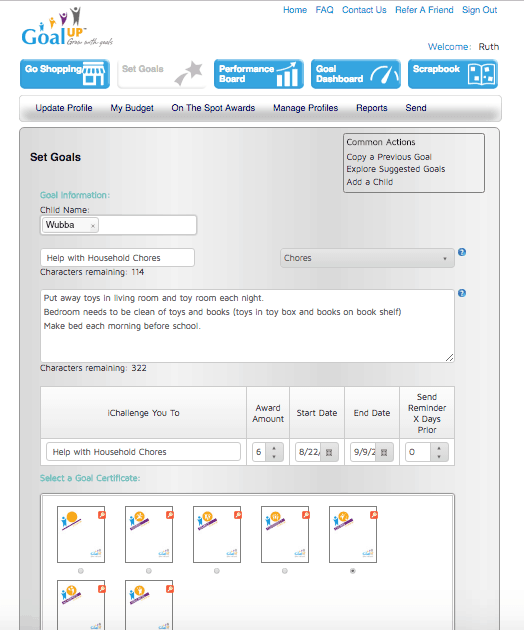Zoom icon on first certificate in bottom row
The height and width of the screenshot is (630, 524).
click(x=102, y=589)
